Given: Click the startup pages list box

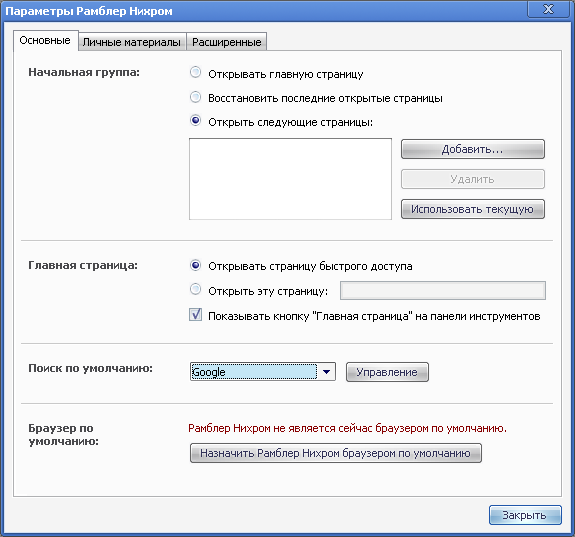Looking at the screenshot, I should point(290,179).
